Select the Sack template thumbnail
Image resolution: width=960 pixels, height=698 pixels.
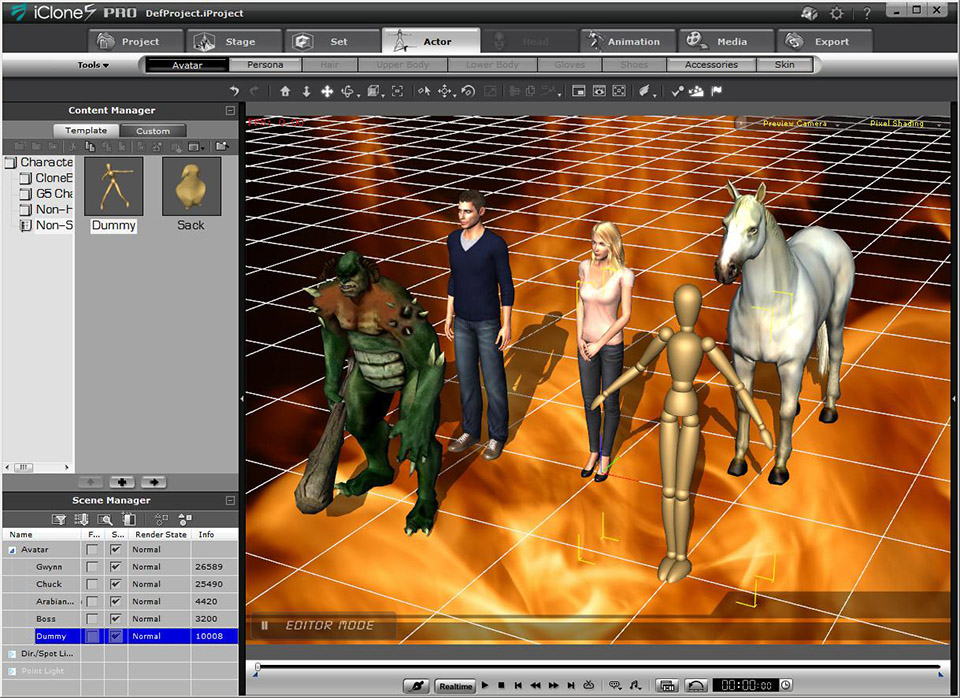[191, 186]
